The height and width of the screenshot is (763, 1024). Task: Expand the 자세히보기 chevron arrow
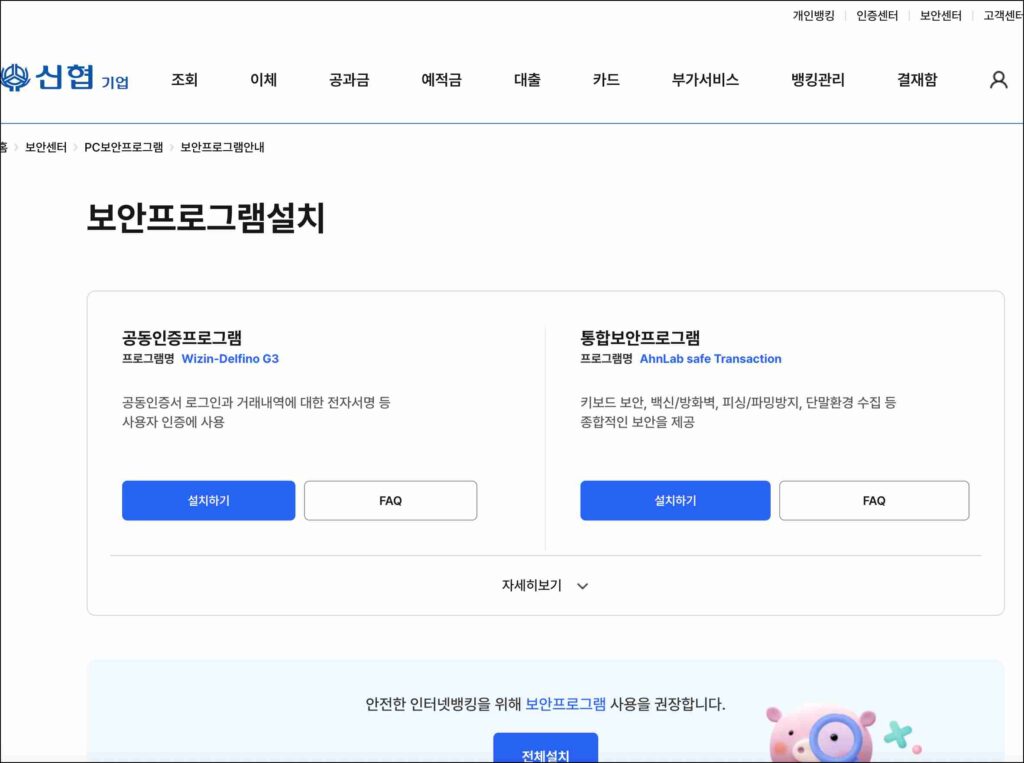[x=582, y=586]
